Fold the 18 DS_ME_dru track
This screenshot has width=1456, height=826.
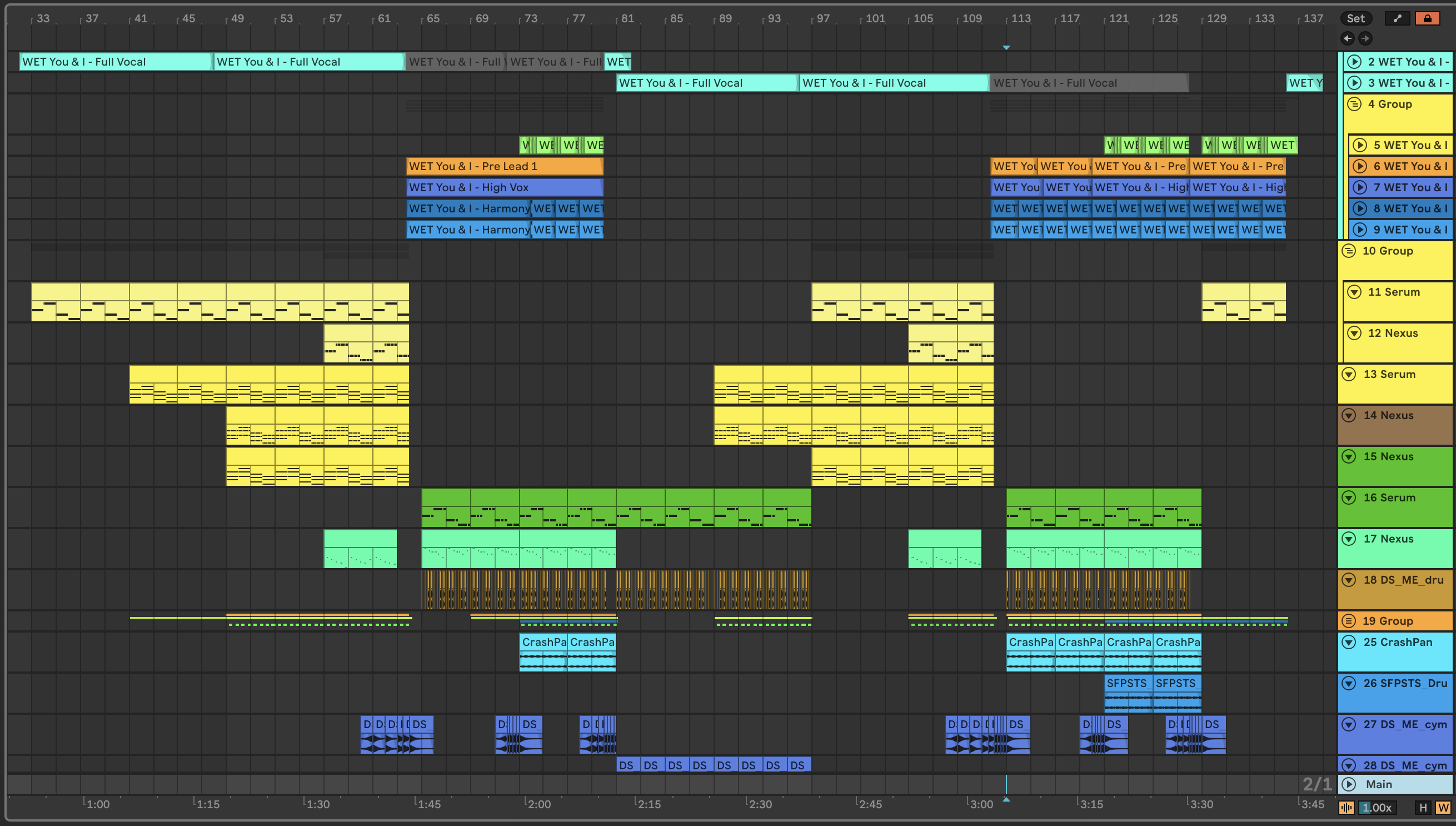pos(1349,580)
